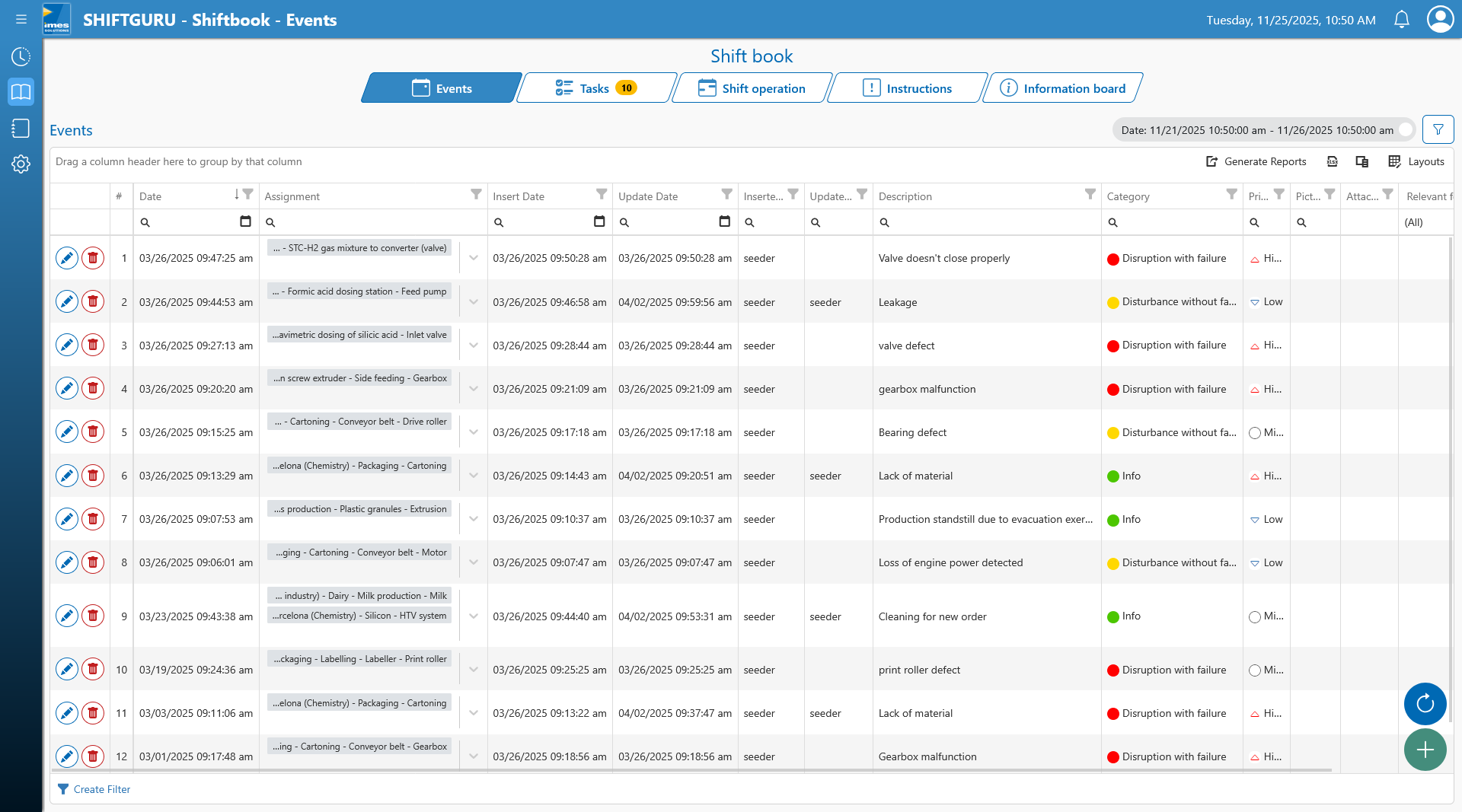Image resolution: width=1462 pixels, height=812 pixels.
Task: Switch to the Information board tab
Action: tap(1063, 88)
